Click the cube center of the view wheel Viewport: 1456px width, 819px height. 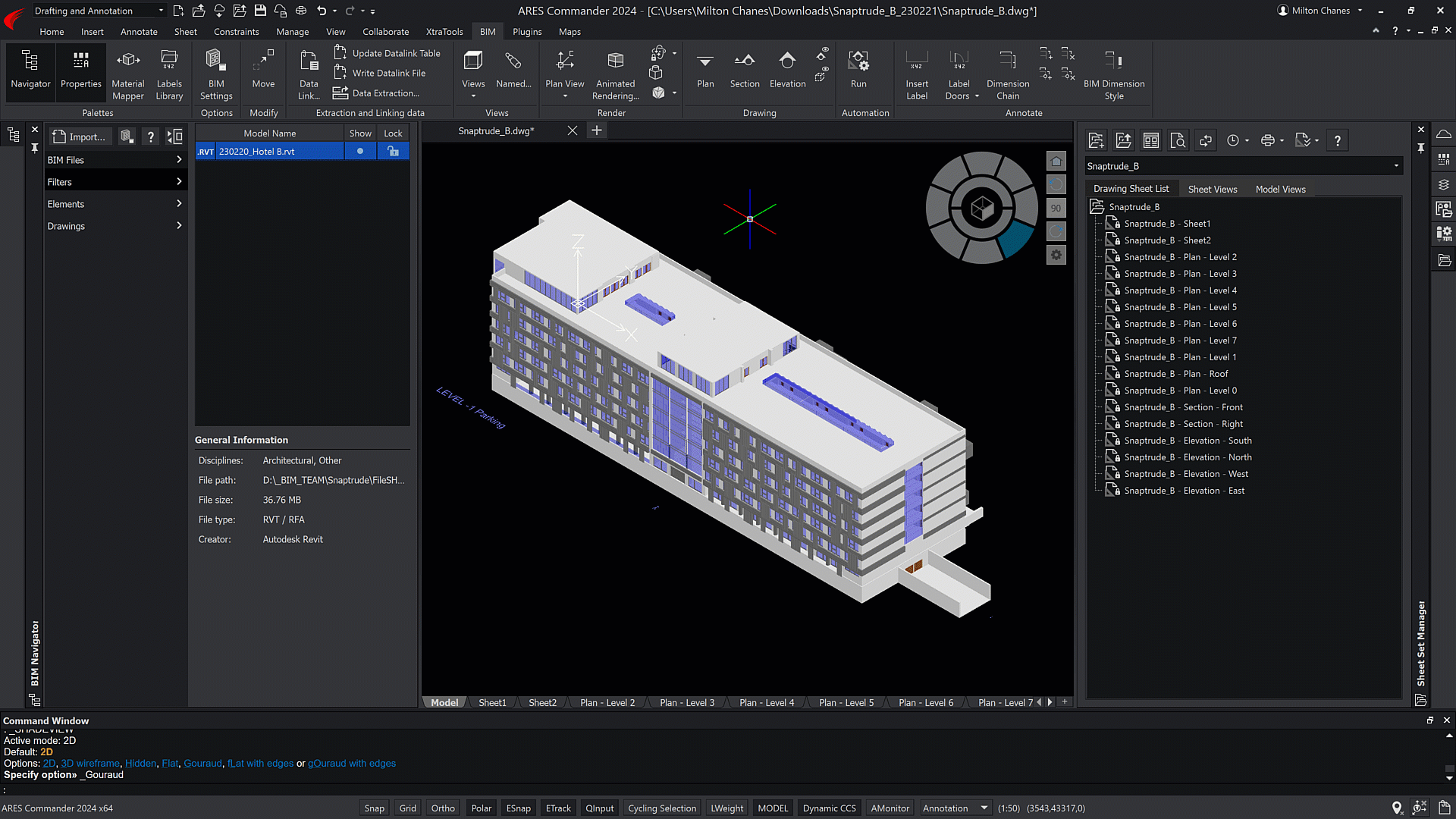click(982, 208)
